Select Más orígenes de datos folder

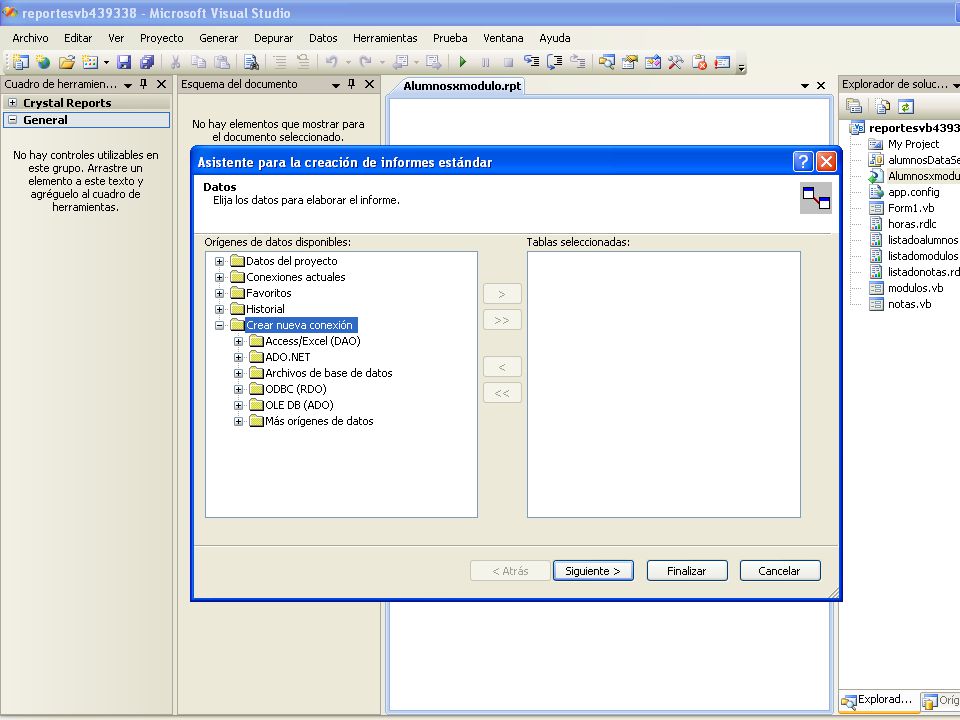click(319, 421)
